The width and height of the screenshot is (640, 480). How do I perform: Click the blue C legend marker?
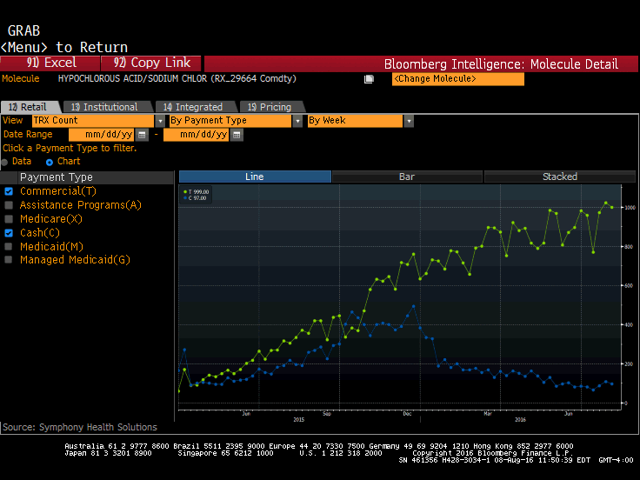(x=185, y=198)
